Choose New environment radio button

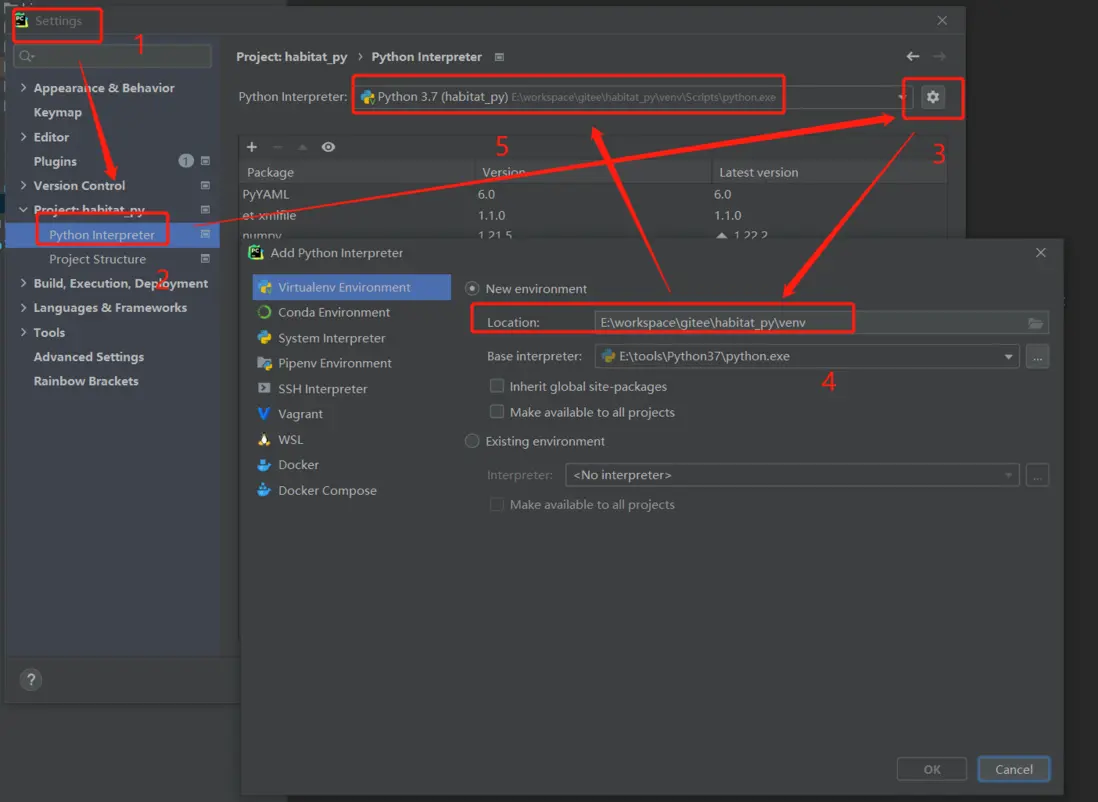[x=472, y=289]
